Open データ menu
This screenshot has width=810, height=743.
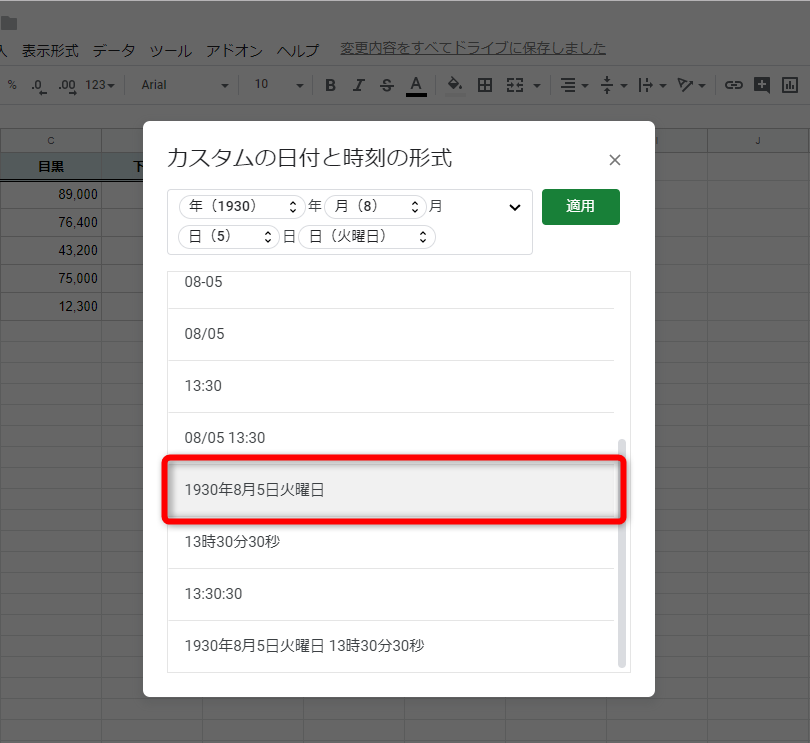tap(114, 51)
